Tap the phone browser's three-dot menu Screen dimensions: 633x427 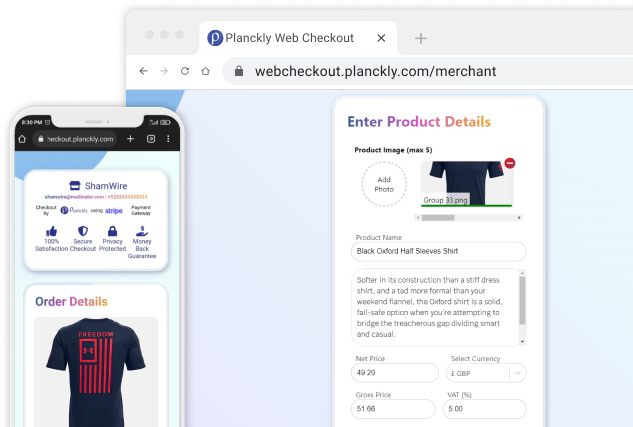[x=168, y=139]
